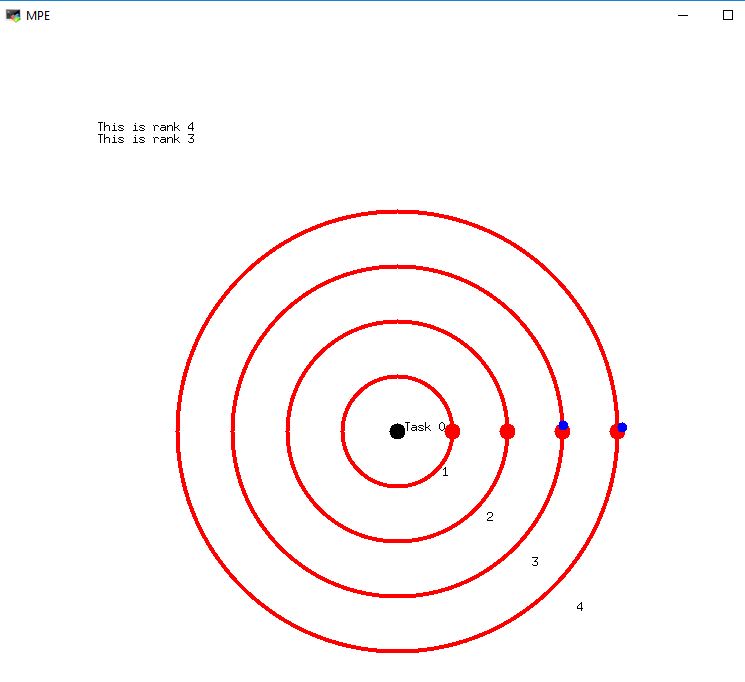This screenshot has width=745, height=682.
Task: Select the red dot on ring 2
Action: click(507, 432)
